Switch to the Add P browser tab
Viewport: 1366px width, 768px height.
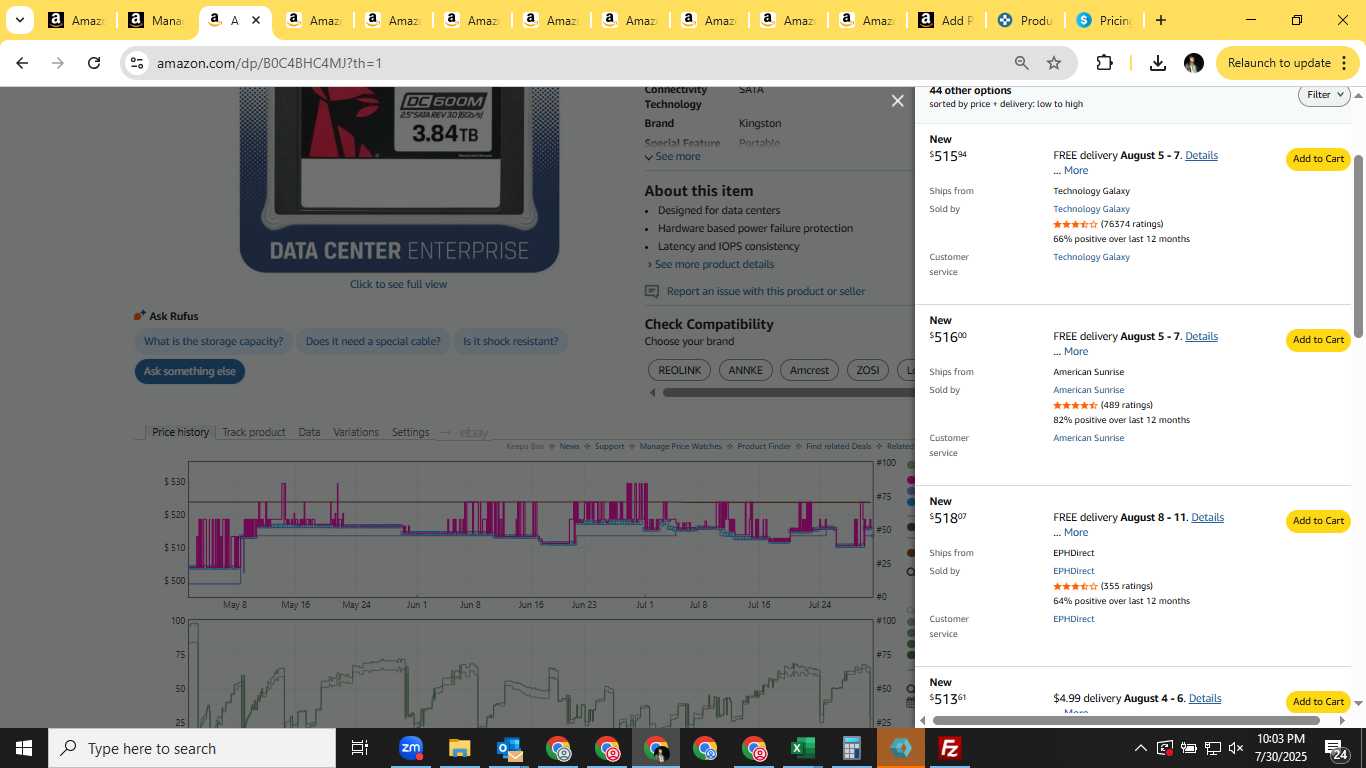946,20
